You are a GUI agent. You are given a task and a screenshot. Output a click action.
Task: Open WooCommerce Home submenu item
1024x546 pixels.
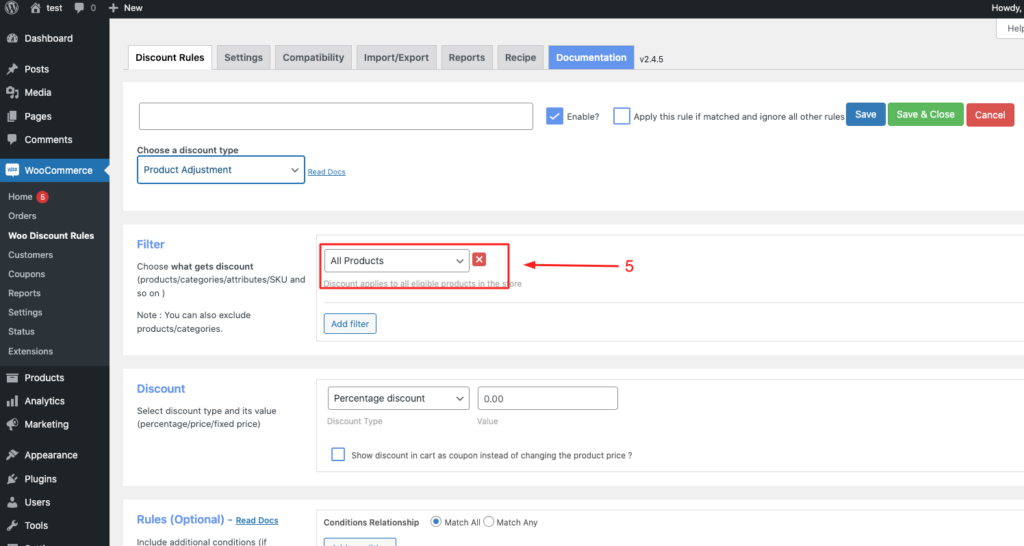point(20,197)
